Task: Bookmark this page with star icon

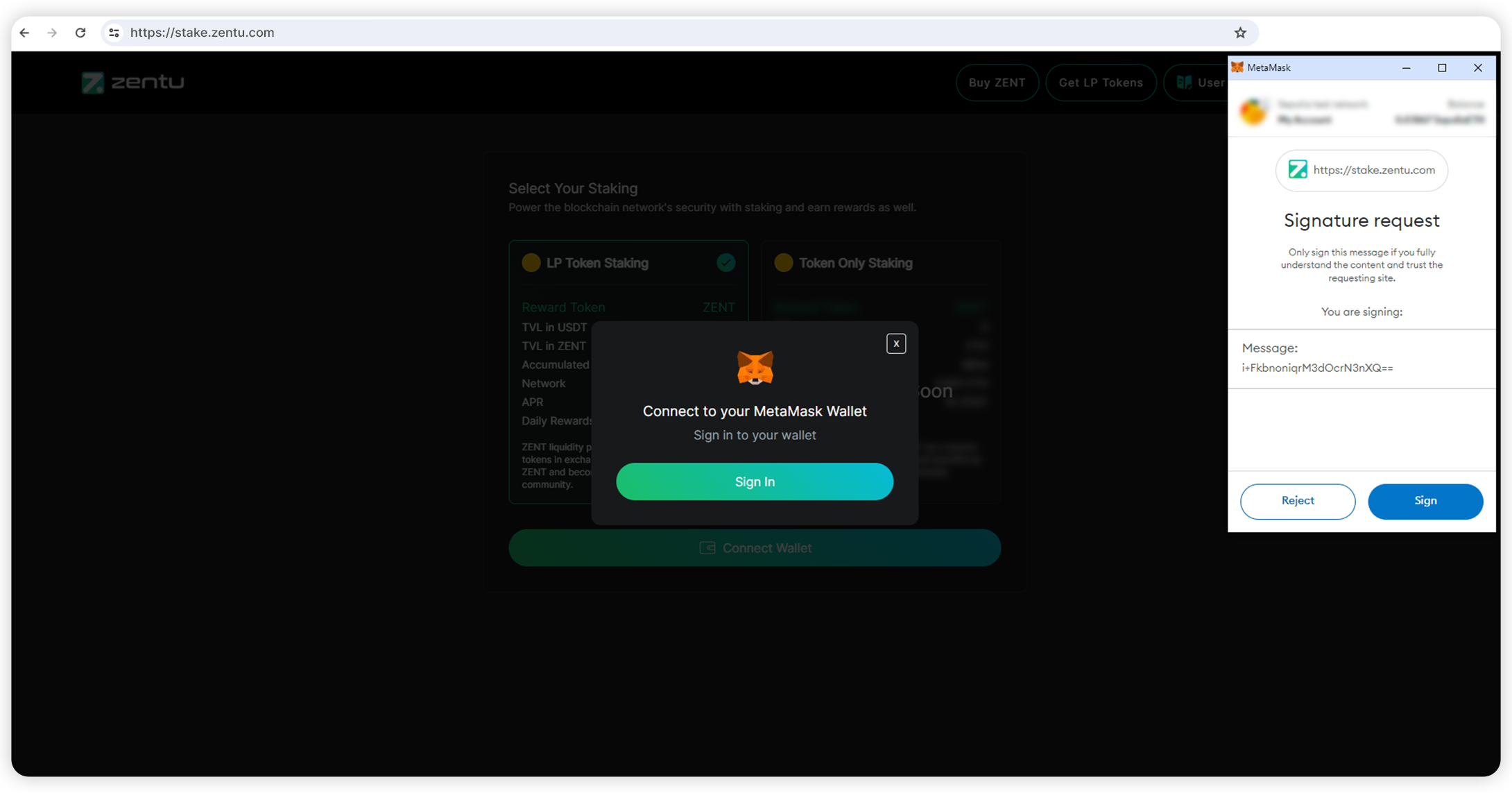Action: click(x=1240, y=33)
